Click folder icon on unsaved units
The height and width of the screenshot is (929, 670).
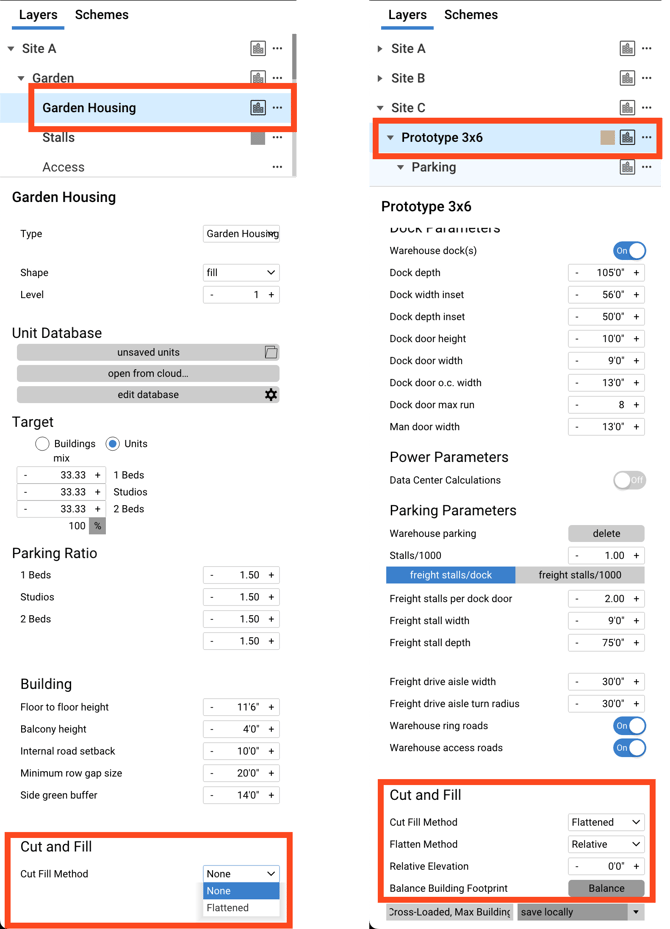[x=271, y=352]
